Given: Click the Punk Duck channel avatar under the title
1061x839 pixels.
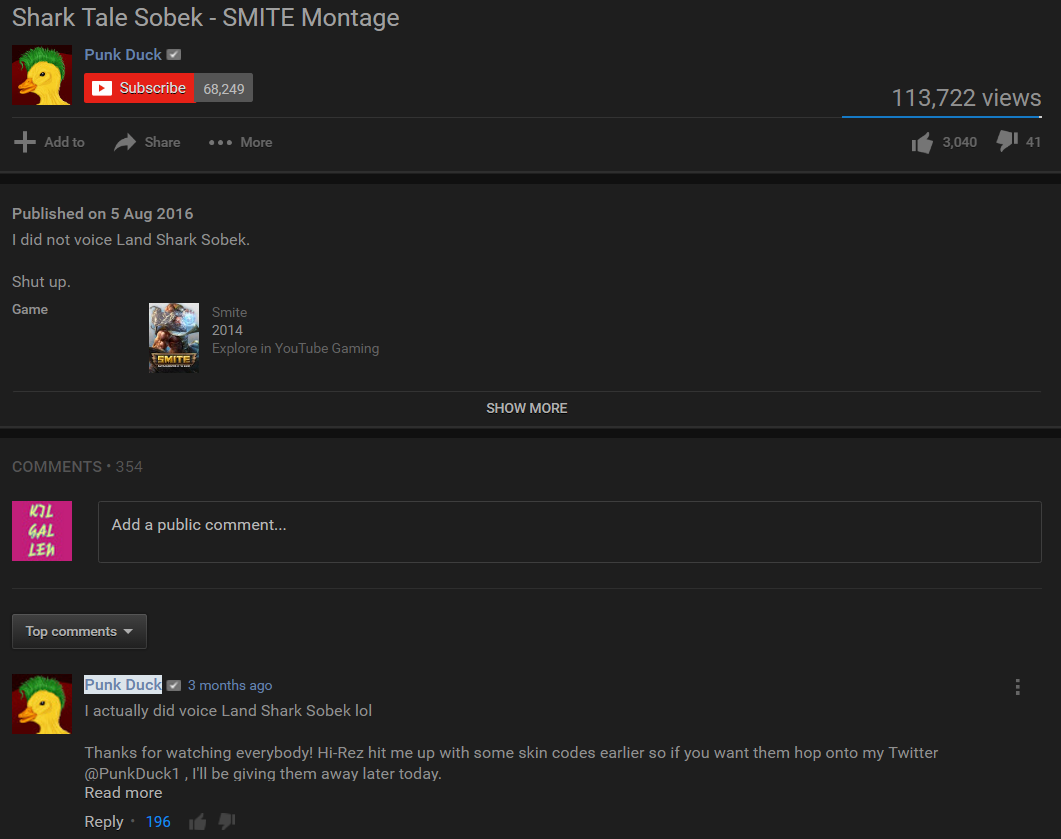Looking at the screenshot, I should coord(42,75).
